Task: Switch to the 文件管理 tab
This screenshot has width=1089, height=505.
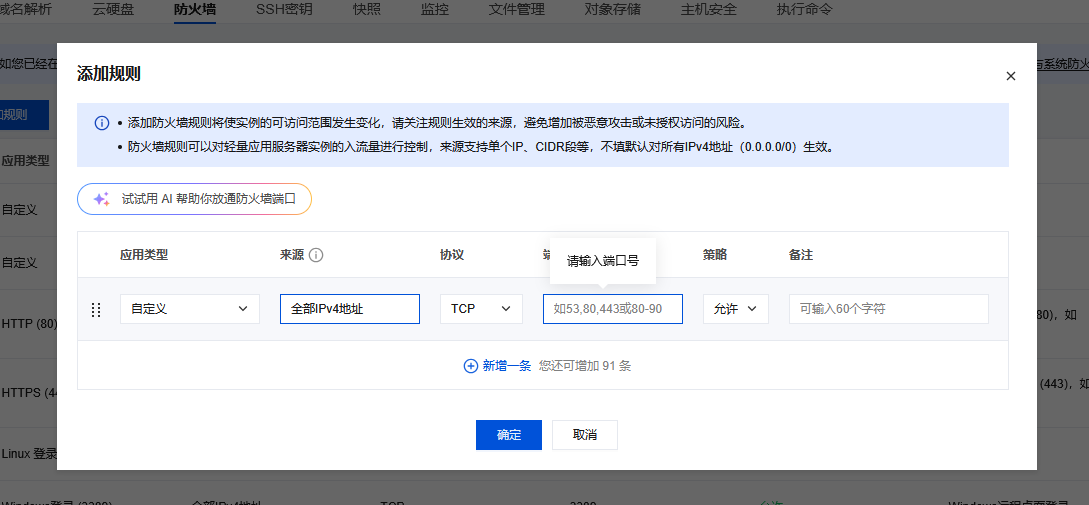Action: pyautogui.click(x=517, y=10)
